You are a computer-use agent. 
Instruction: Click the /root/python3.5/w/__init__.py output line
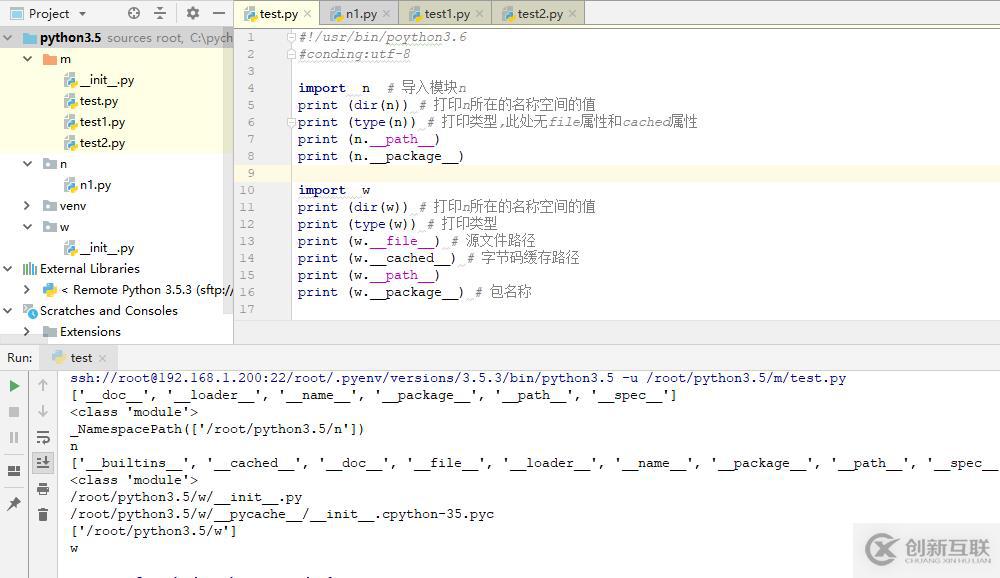tap(186, 497)
